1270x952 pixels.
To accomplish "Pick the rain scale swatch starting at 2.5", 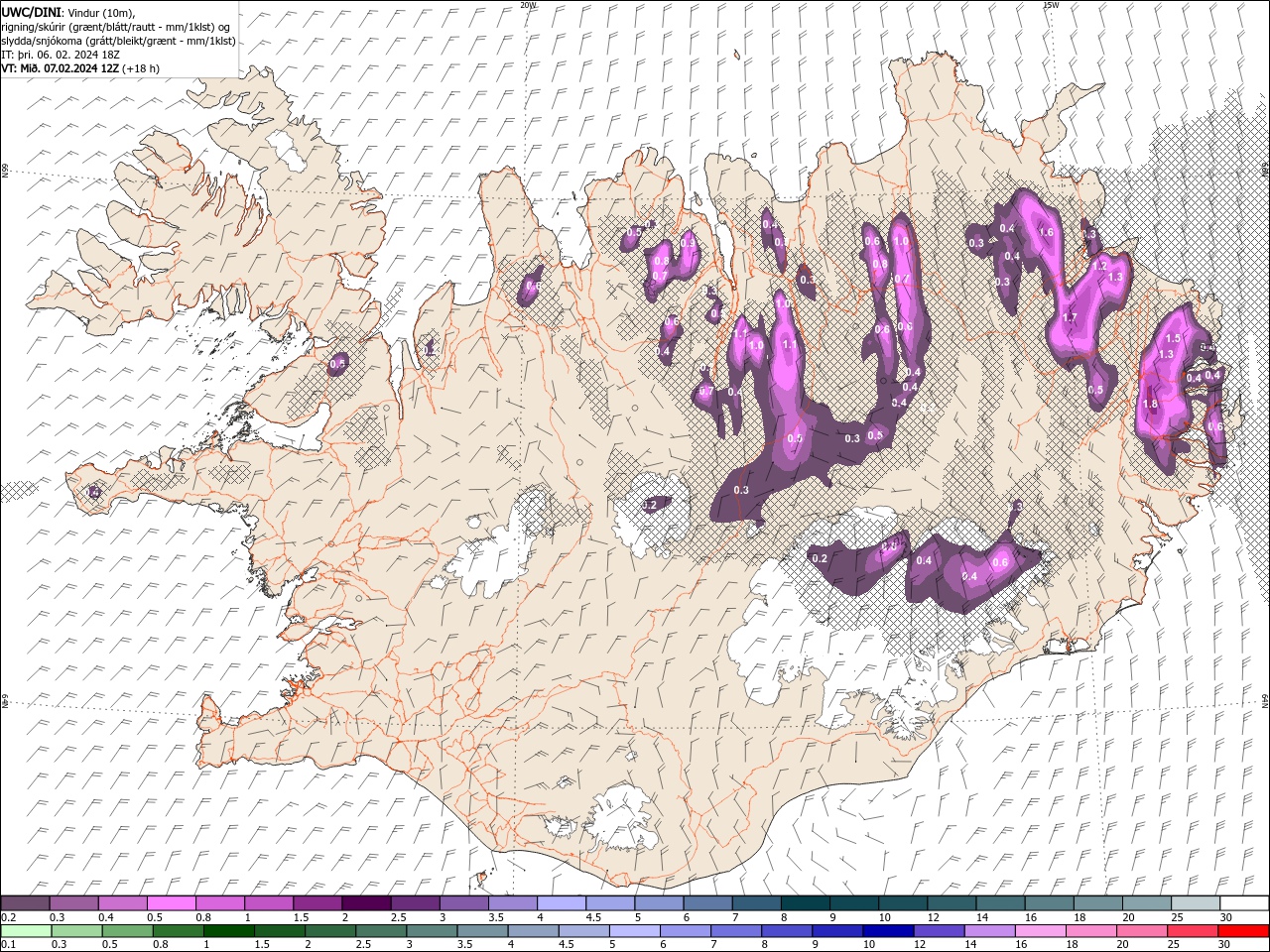I will [x=380, y=931].
